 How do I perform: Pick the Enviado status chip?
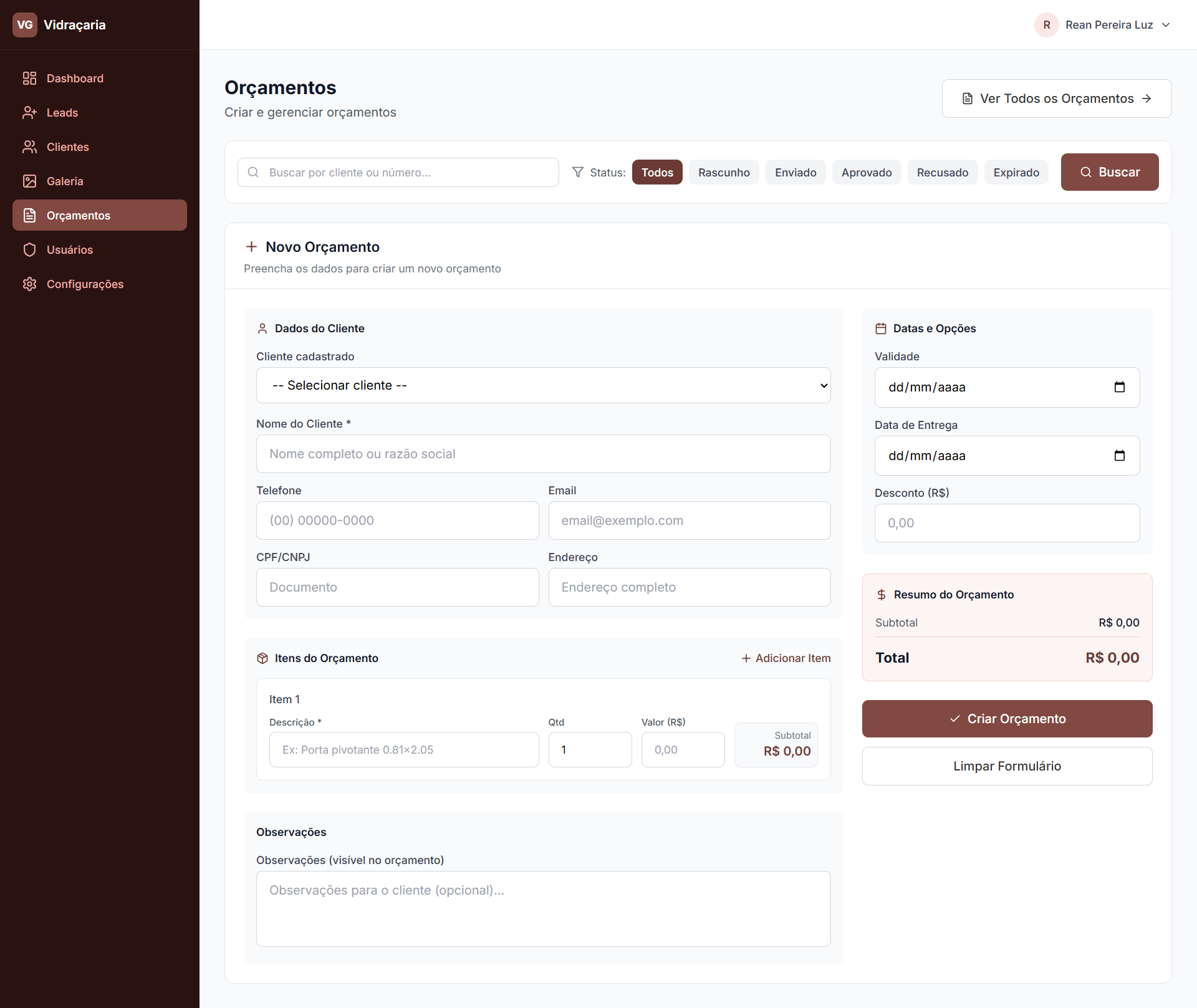795,172
